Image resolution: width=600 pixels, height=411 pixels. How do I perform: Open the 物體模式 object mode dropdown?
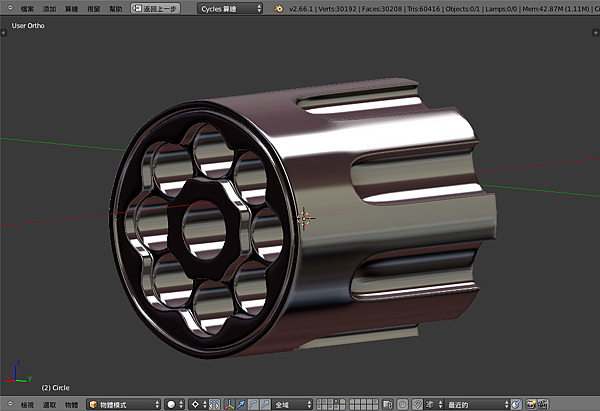click(x=124, y=404)
